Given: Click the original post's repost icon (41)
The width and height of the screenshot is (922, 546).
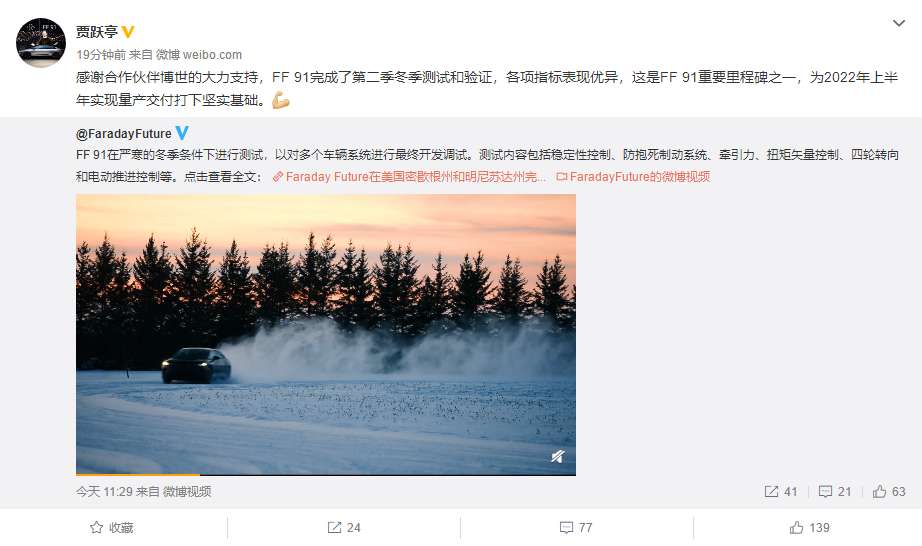Looking at the screenshot, I should coord(780,491).
